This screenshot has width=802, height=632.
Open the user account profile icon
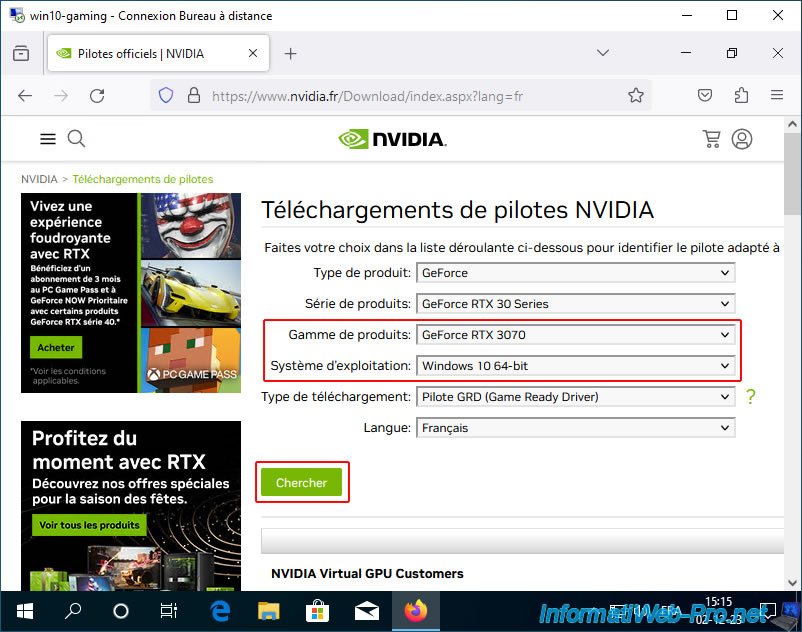click(x=742, y=139)
